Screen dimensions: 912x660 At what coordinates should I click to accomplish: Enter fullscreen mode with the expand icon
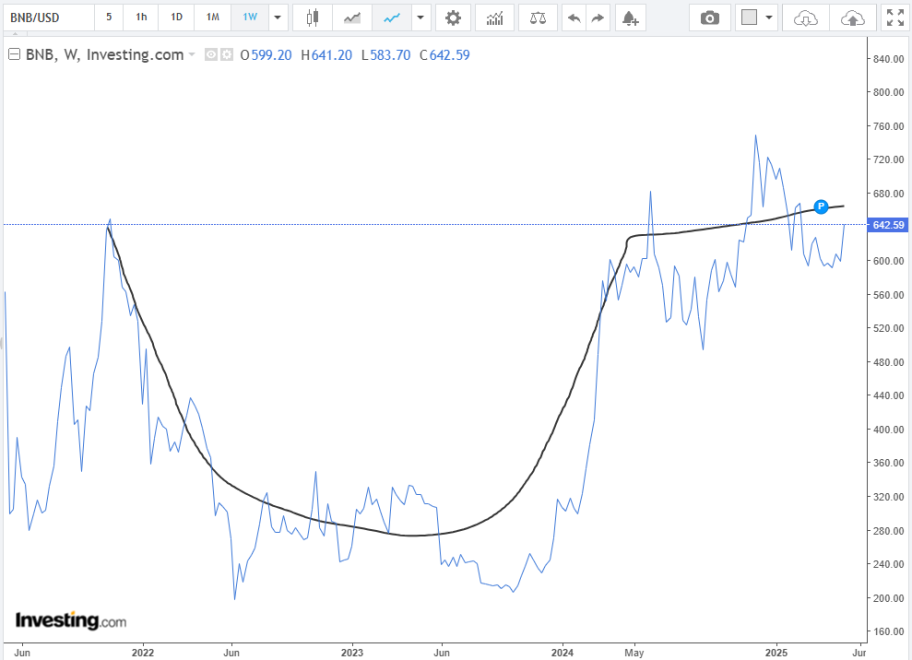[893, 16]
